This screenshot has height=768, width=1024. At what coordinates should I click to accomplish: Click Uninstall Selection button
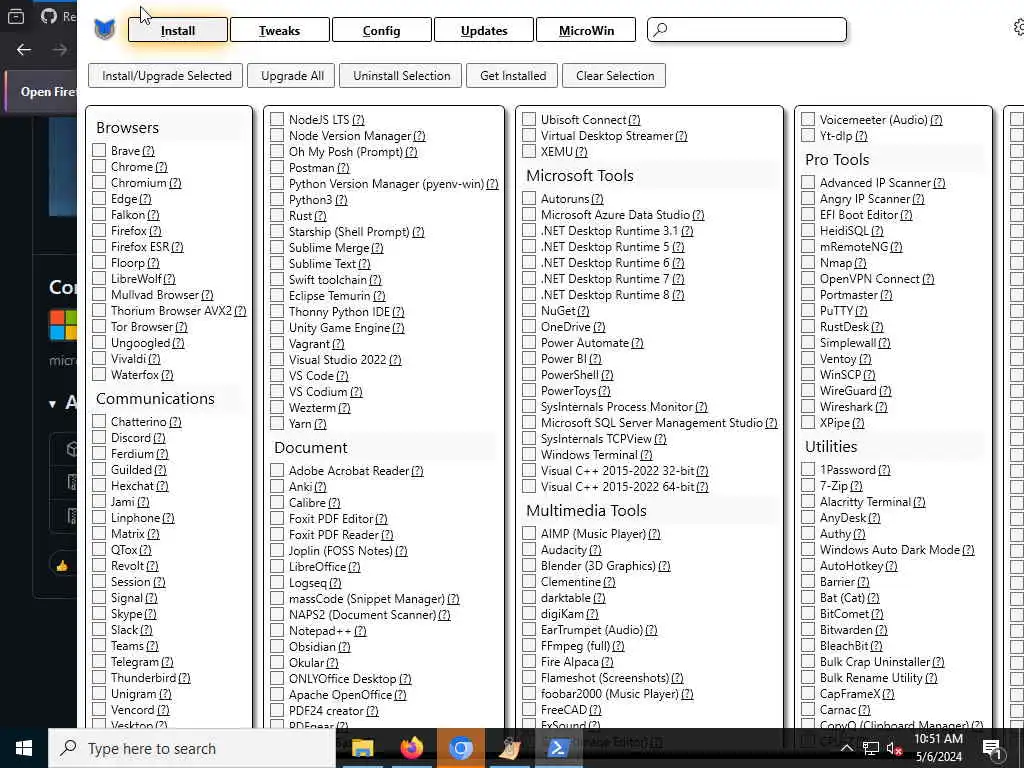(x=401, y=75)
